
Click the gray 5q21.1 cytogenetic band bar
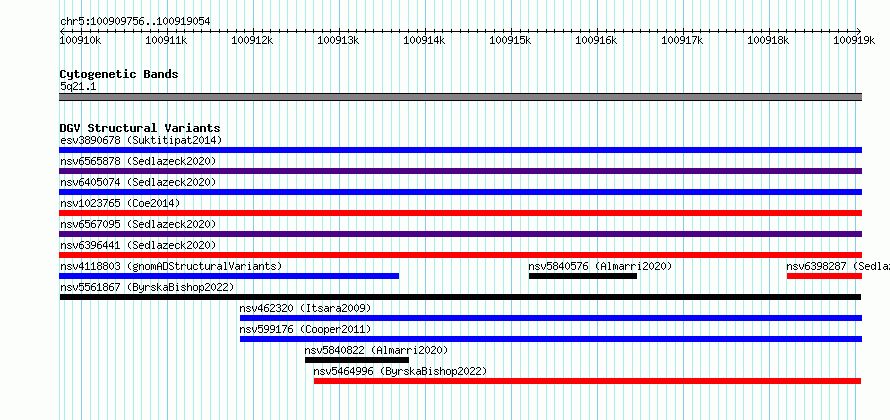(460, 97)
